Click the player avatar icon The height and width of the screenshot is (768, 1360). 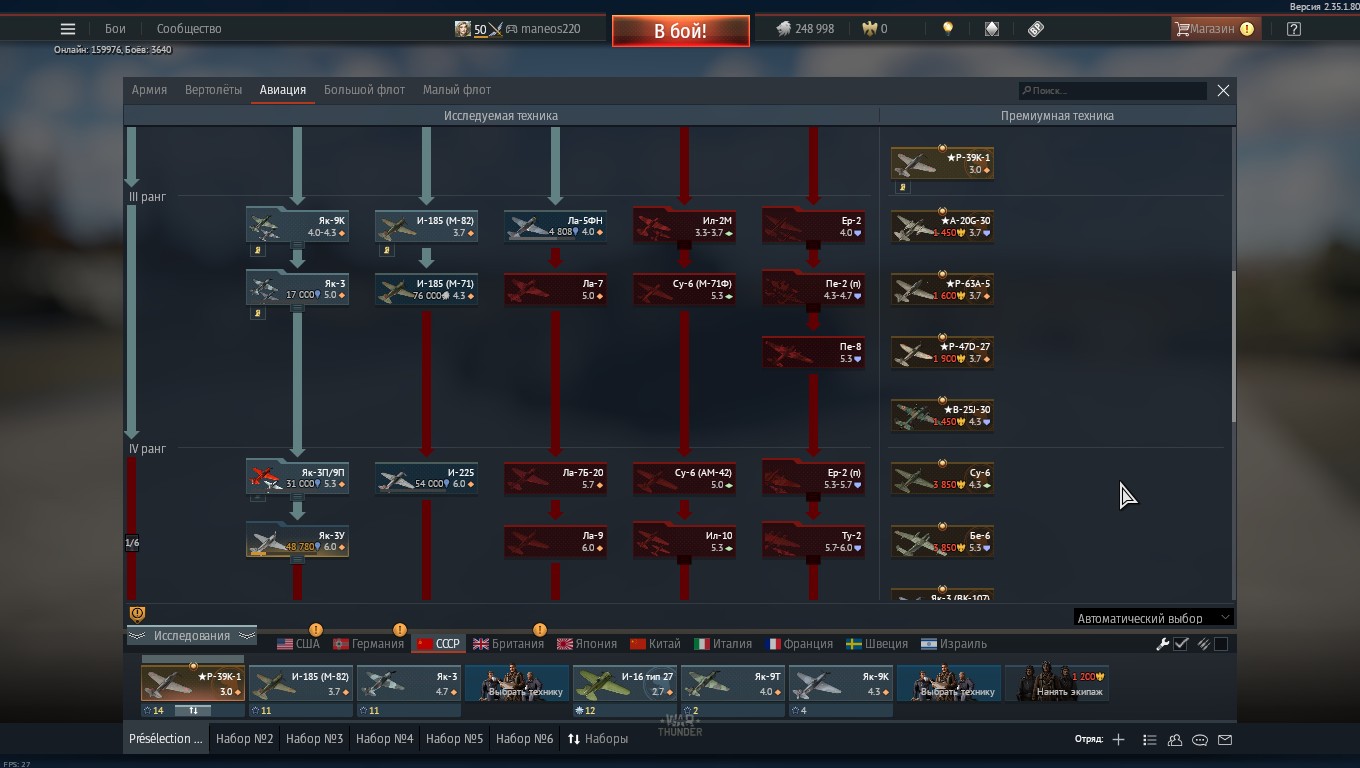462,29
